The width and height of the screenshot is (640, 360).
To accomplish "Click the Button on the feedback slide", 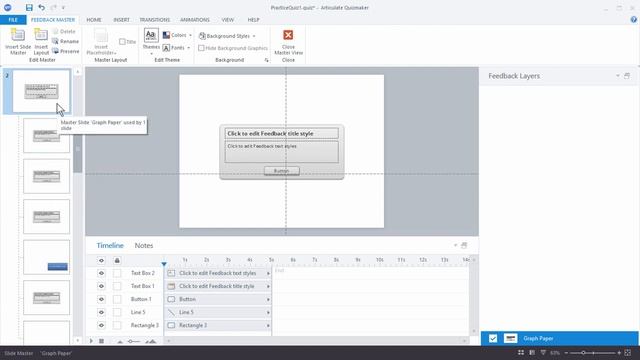I will pos(282,171).
